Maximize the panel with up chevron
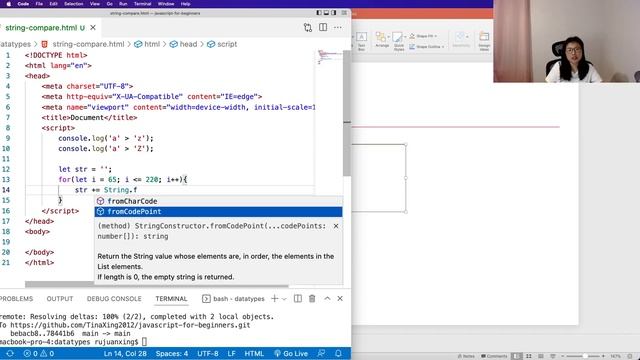 point(327,299)
